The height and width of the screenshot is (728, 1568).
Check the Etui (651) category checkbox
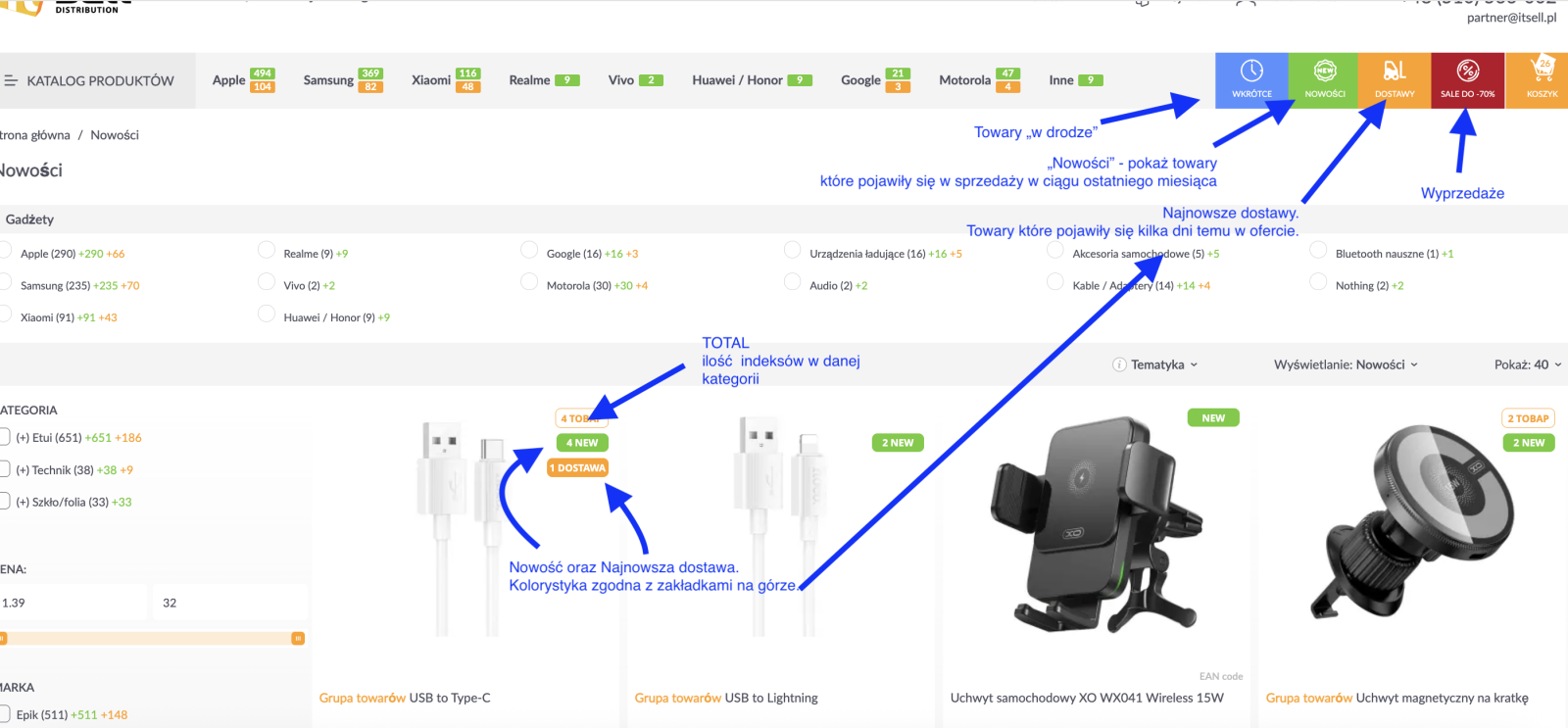coord(5,438)
